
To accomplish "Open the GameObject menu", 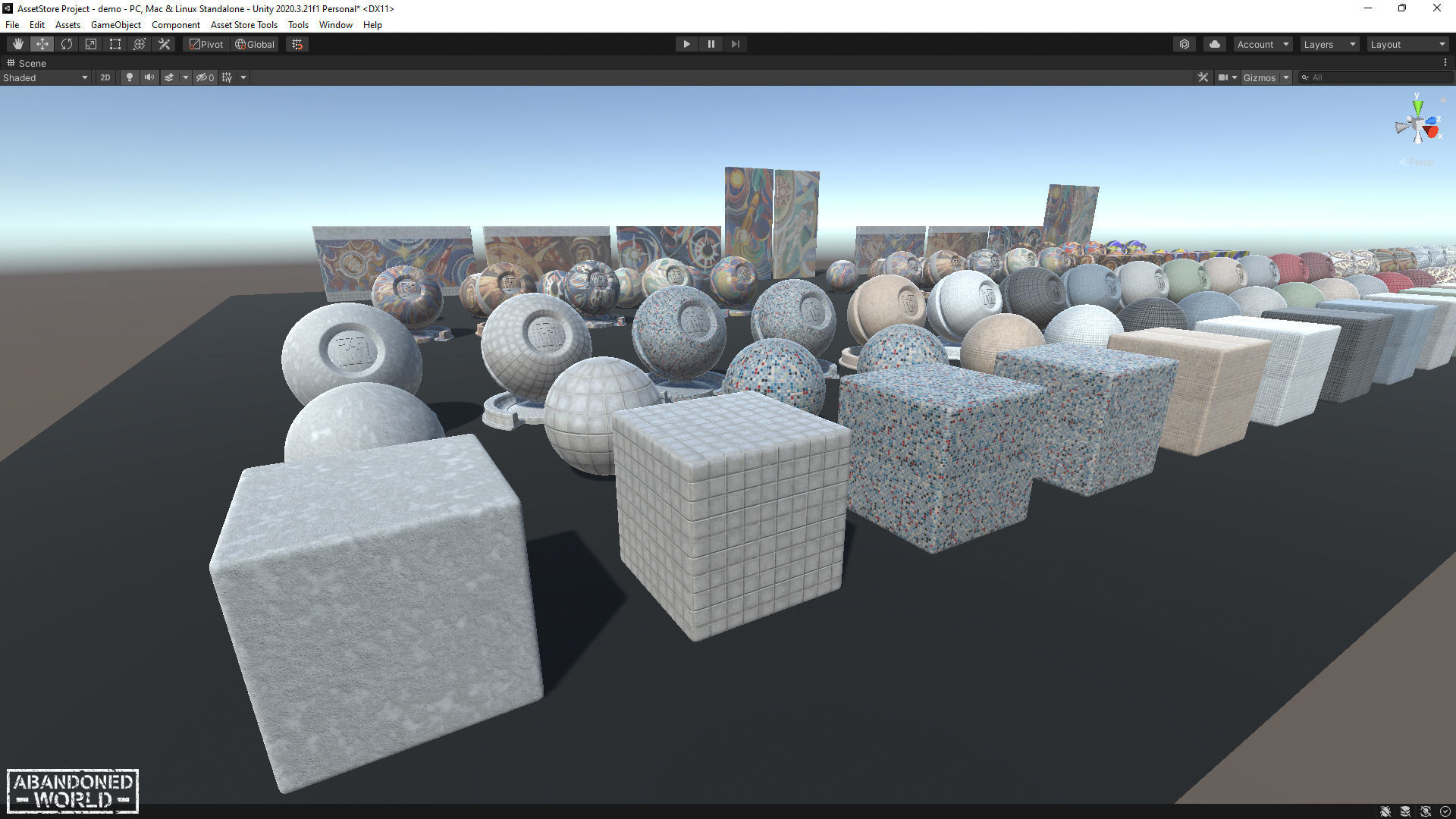I will 115,24.
